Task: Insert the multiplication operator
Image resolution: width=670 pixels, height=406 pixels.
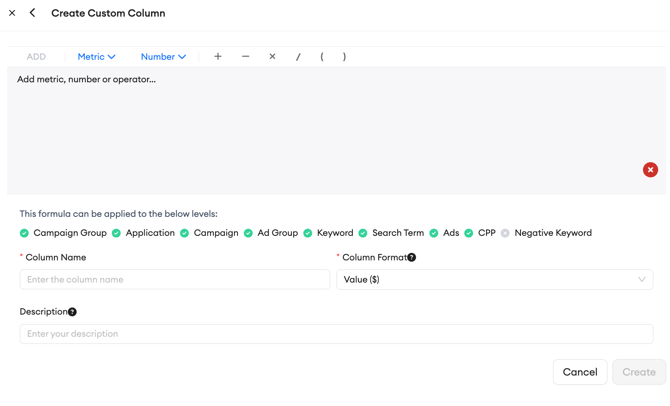Action: point(272,57)
